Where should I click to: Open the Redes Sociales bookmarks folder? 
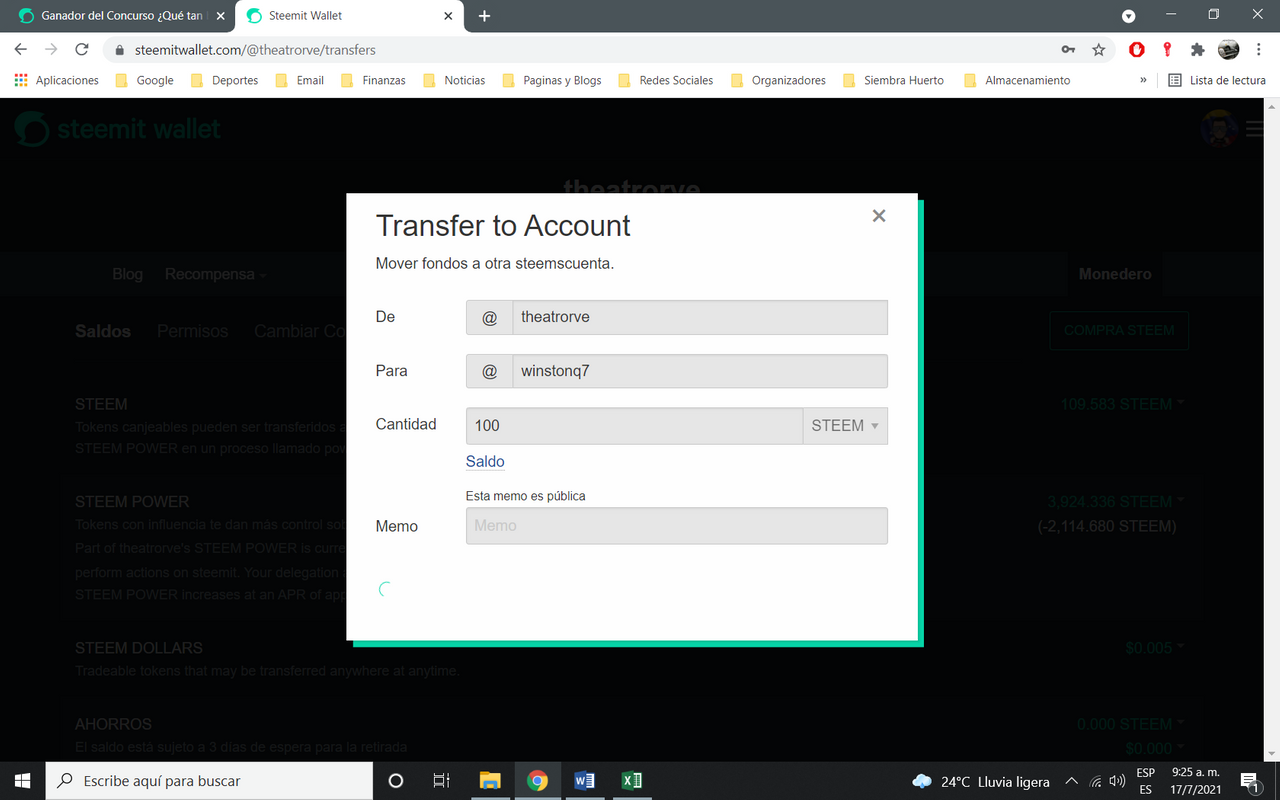666,80
